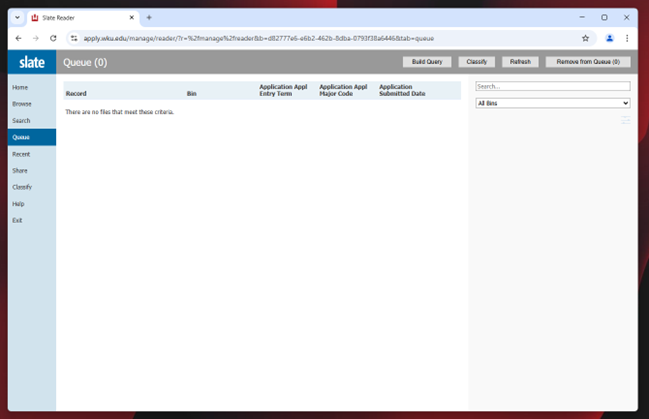The image size is (649, 419).
Task: Open a new browser tab
Action: click(149, 17)
